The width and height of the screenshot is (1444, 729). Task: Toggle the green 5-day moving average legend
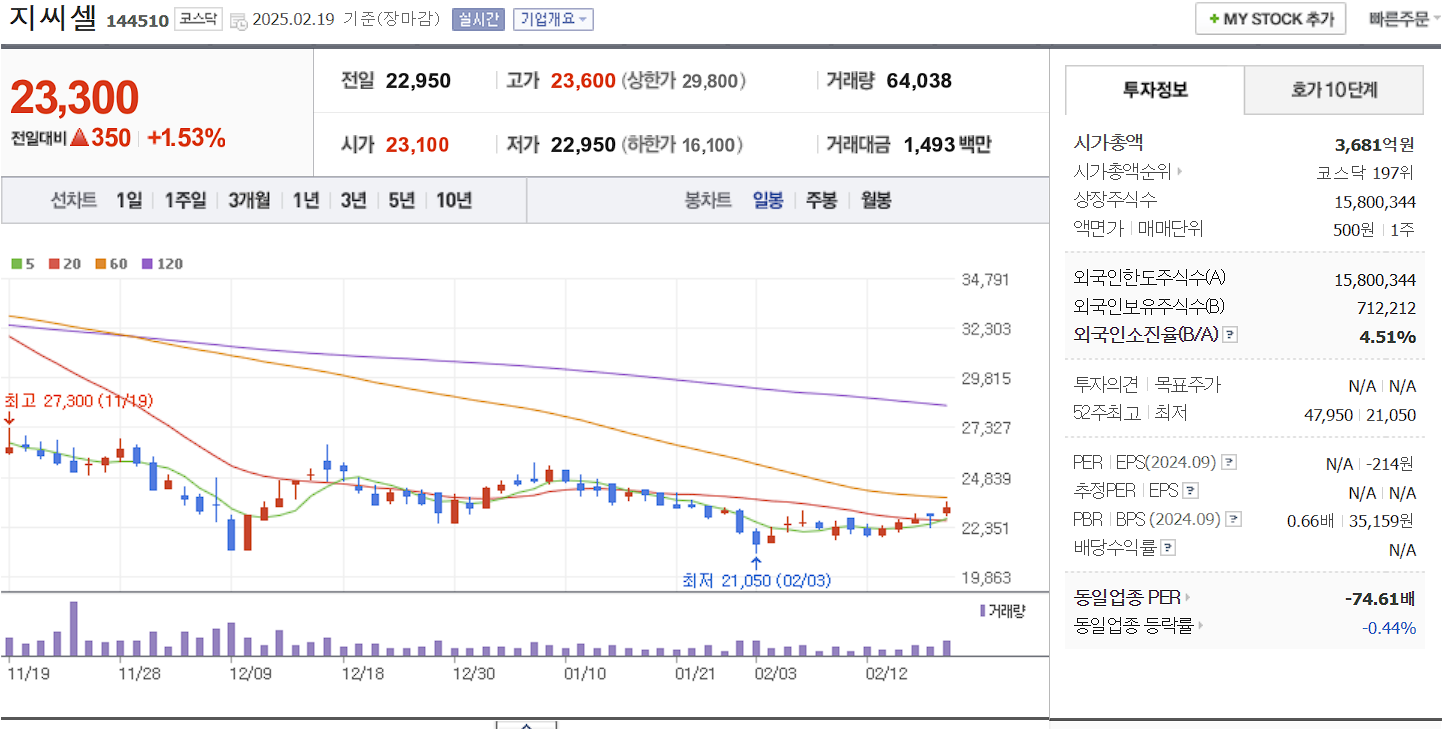tap(15, 263)
